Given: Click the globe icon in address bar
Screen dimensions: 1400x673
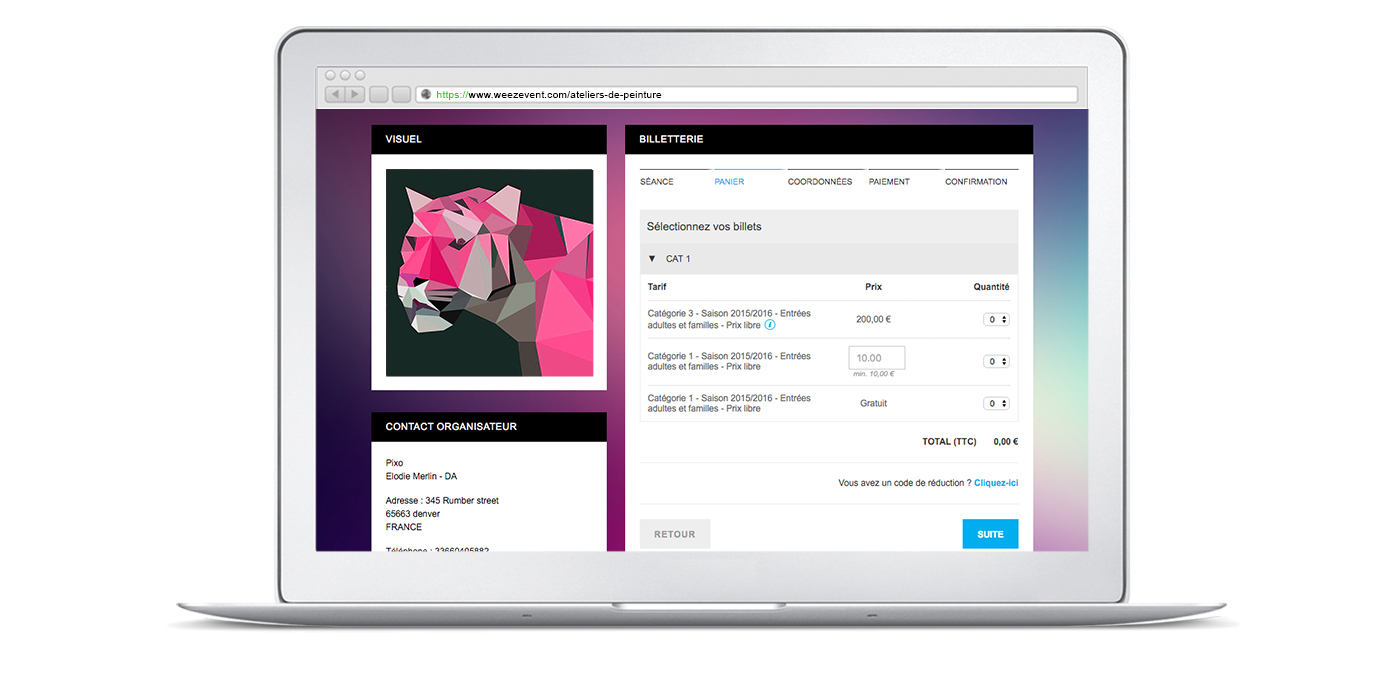Looking at the screenshot, I should (425, 95).
